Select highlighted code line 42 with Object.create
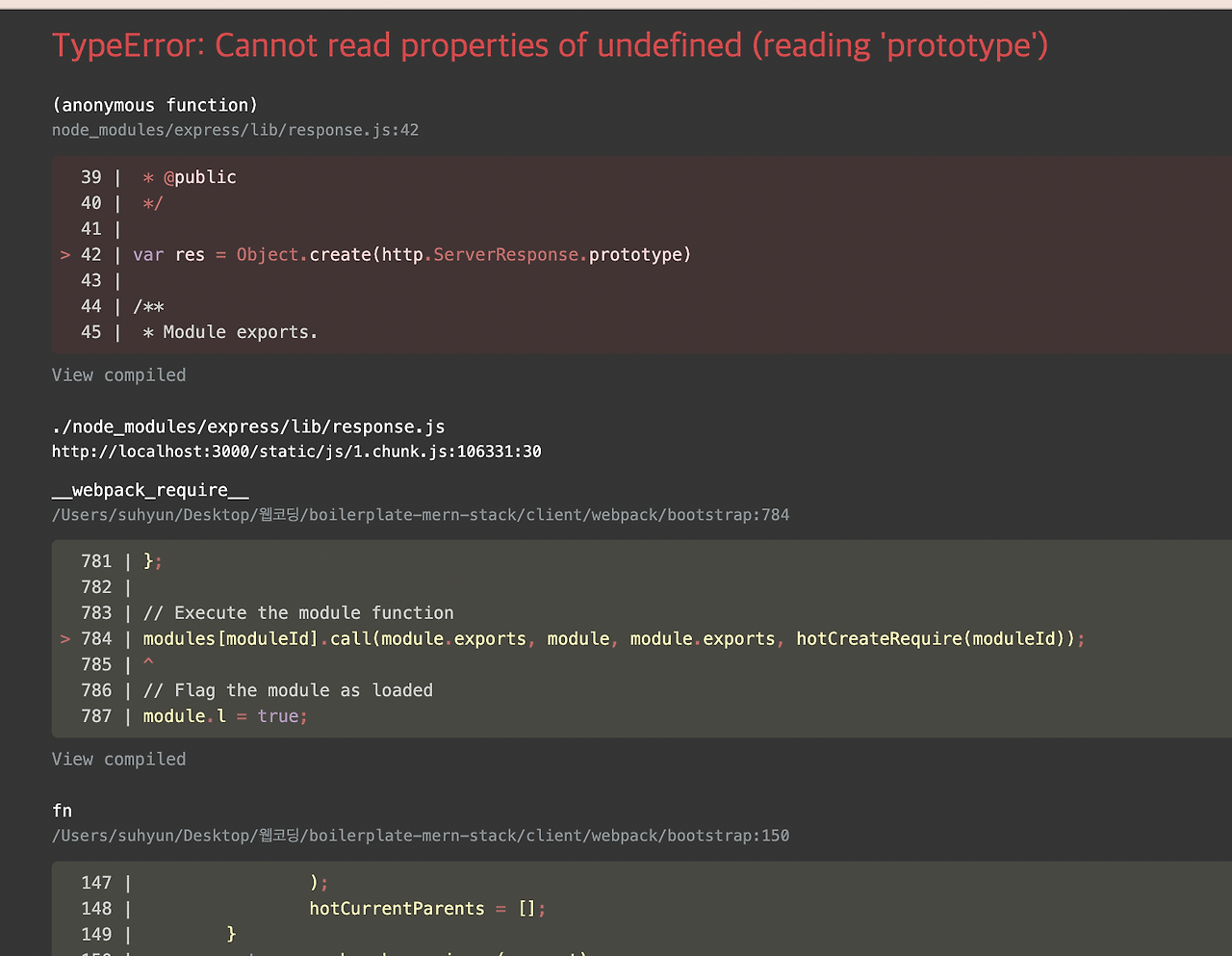 coord(414,254)
